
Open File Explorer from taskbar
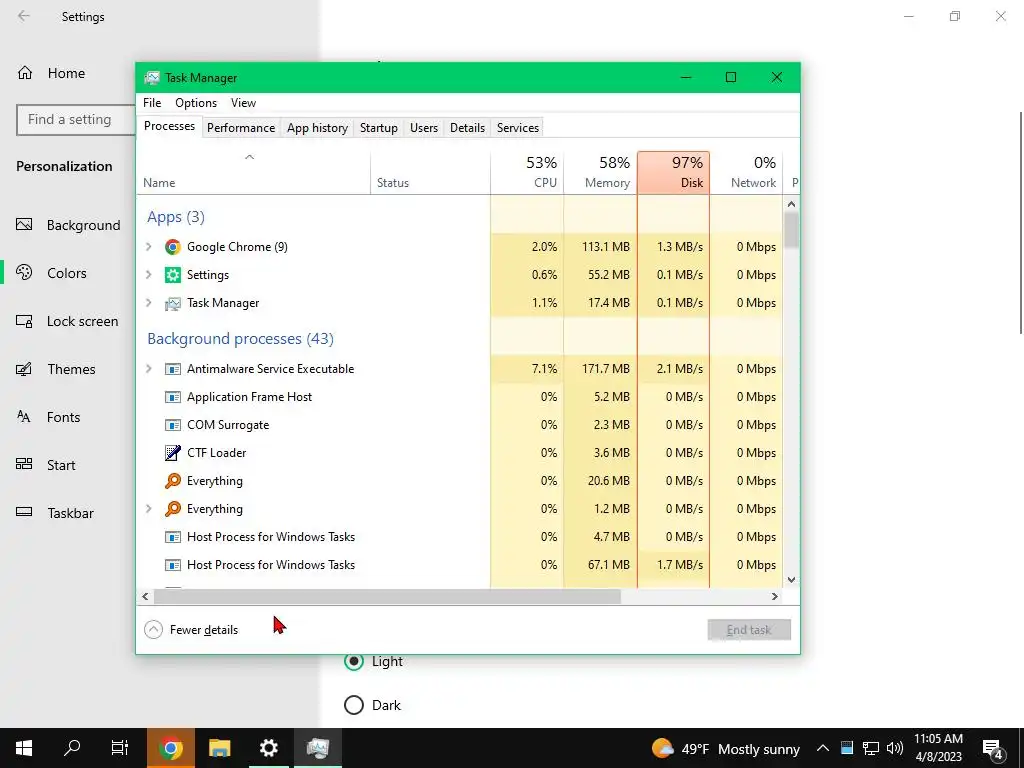219,748
